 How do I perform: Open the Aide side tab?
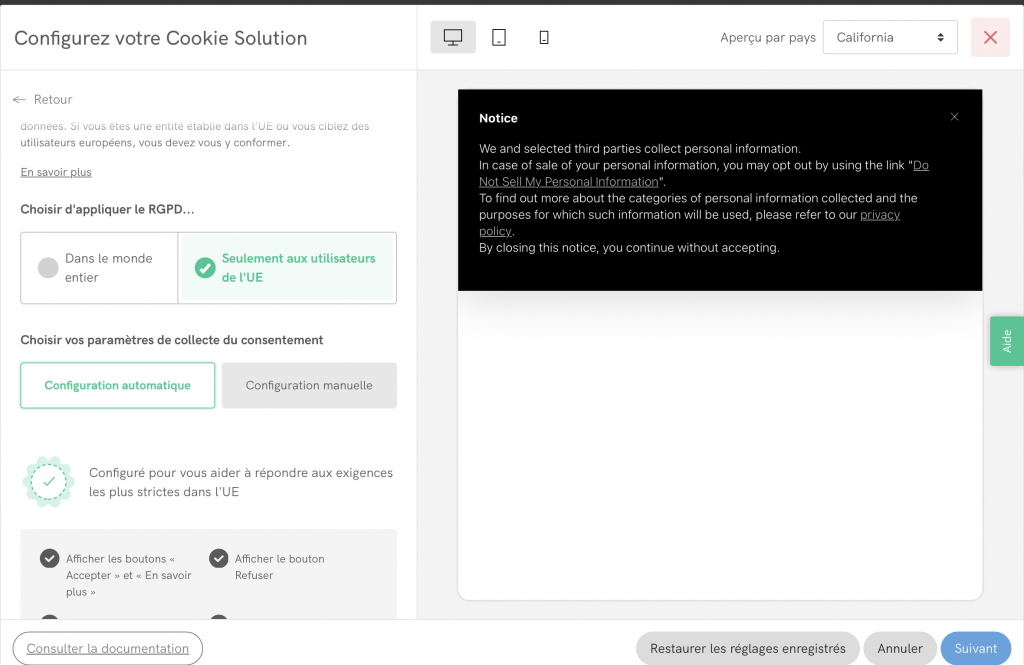pos(1006,341)
